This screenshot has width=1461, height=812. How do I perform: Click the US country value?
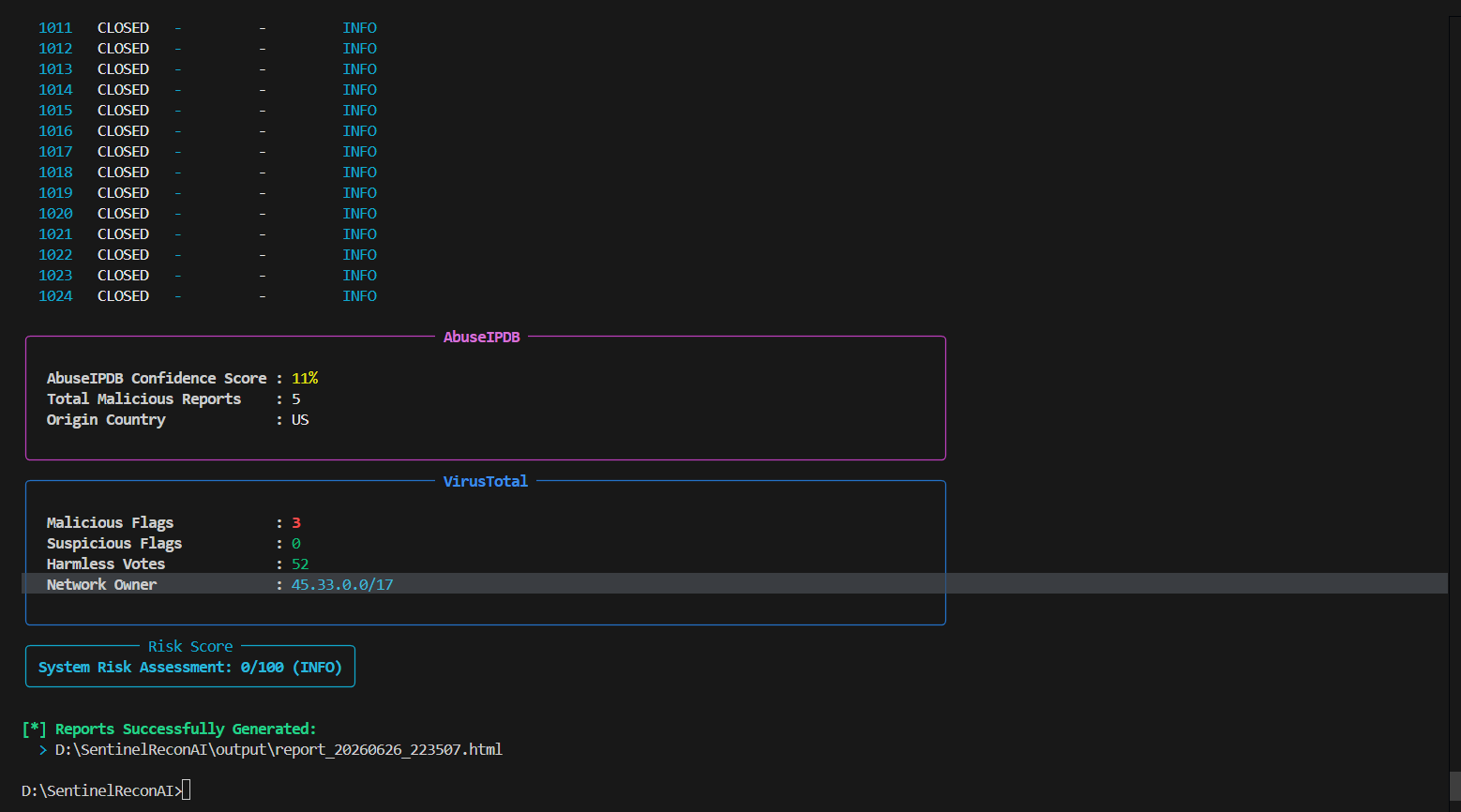tap(300, 420)
